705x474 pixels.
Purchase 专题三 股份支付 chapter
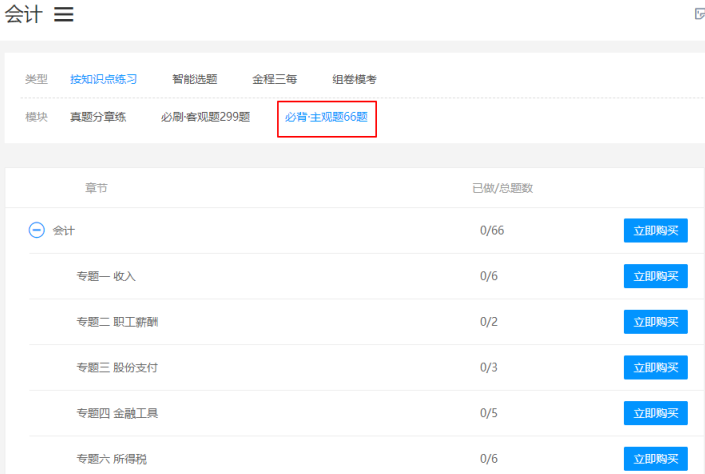(x=655, y=368)
